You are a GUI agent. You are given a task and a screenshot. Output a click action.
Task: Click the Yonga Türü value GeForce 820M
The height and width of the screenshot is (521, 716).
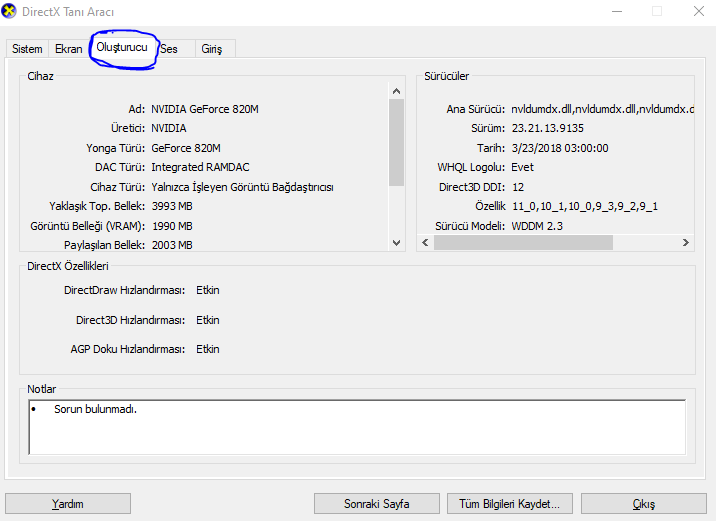tap(186, 148)
